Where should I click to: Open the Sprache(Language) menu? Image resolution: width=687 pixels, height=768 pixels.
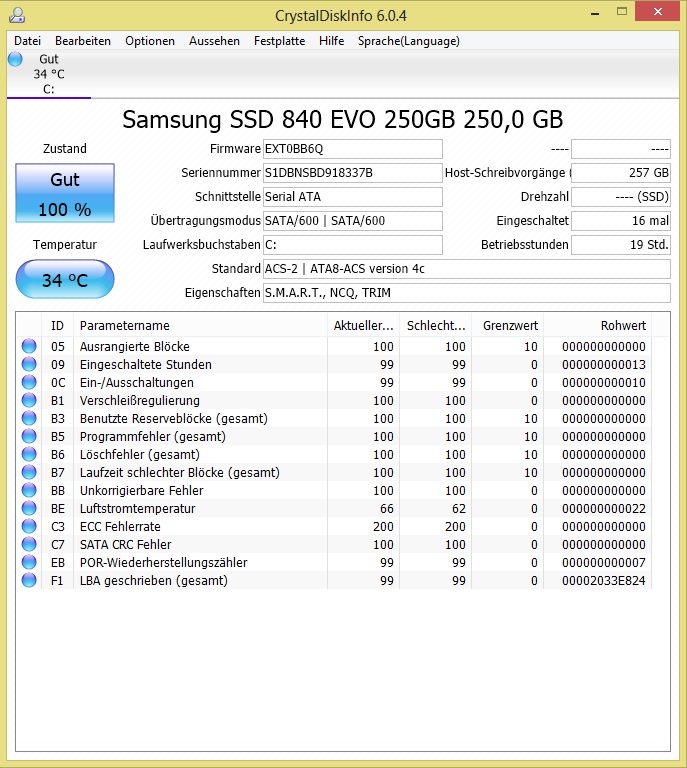(x=409, y=41)
